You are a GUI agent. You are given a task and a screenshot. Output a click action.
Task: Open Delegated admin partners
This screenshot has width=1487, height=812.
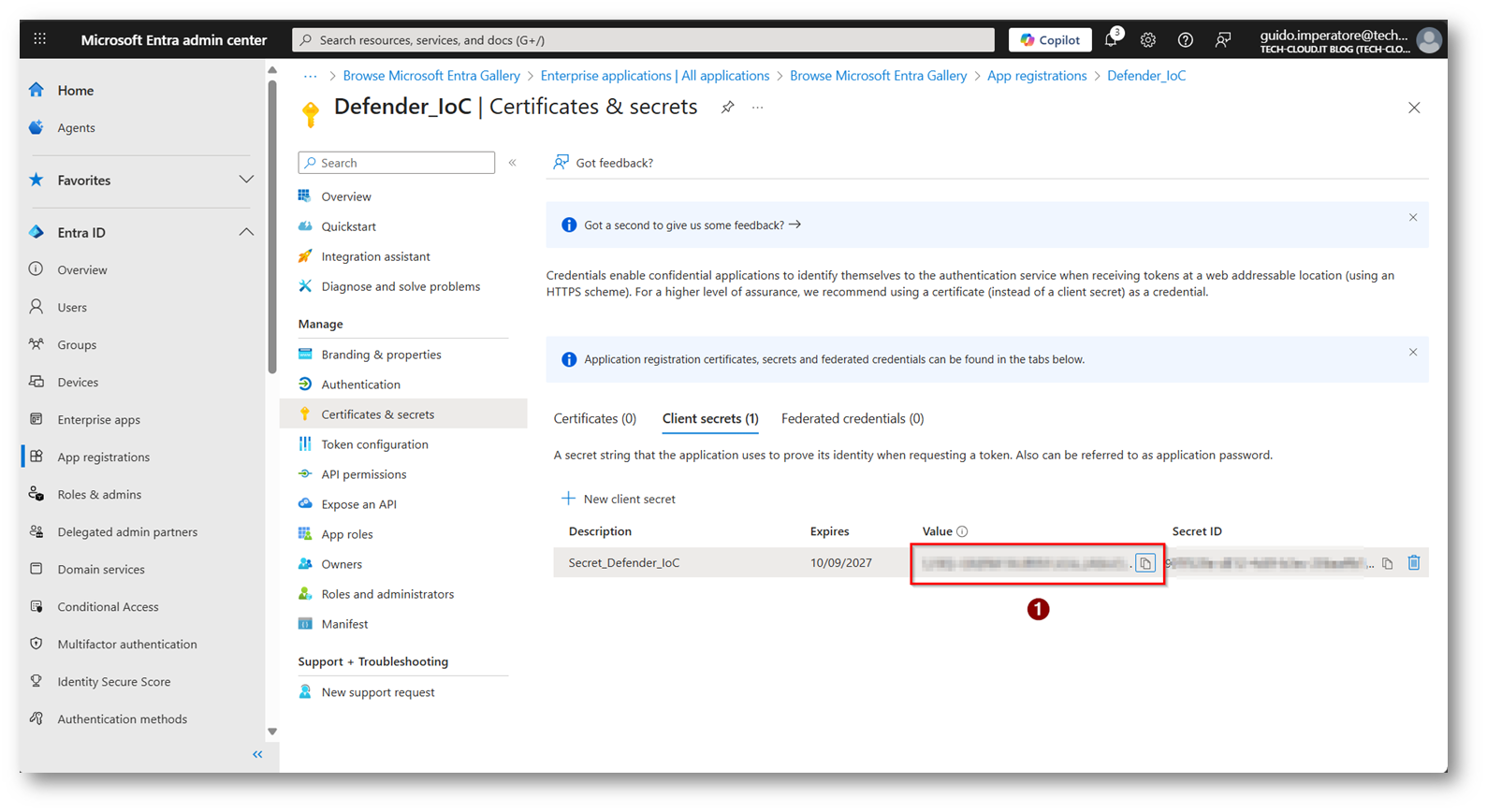pyautogui.click(x=127, y=531)
